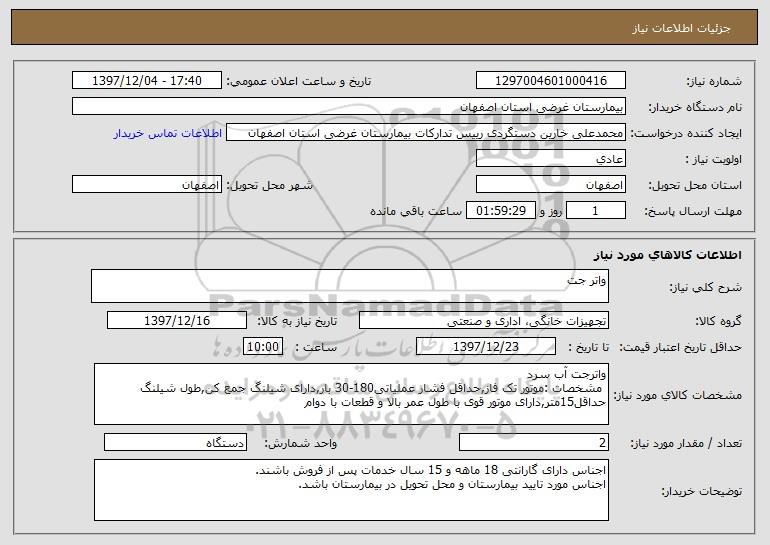Click the label حداقل تاریخ اعتبار قیمت
This screenshot has height=545, width=770.
pyautogui.click(x=680, y=347)
